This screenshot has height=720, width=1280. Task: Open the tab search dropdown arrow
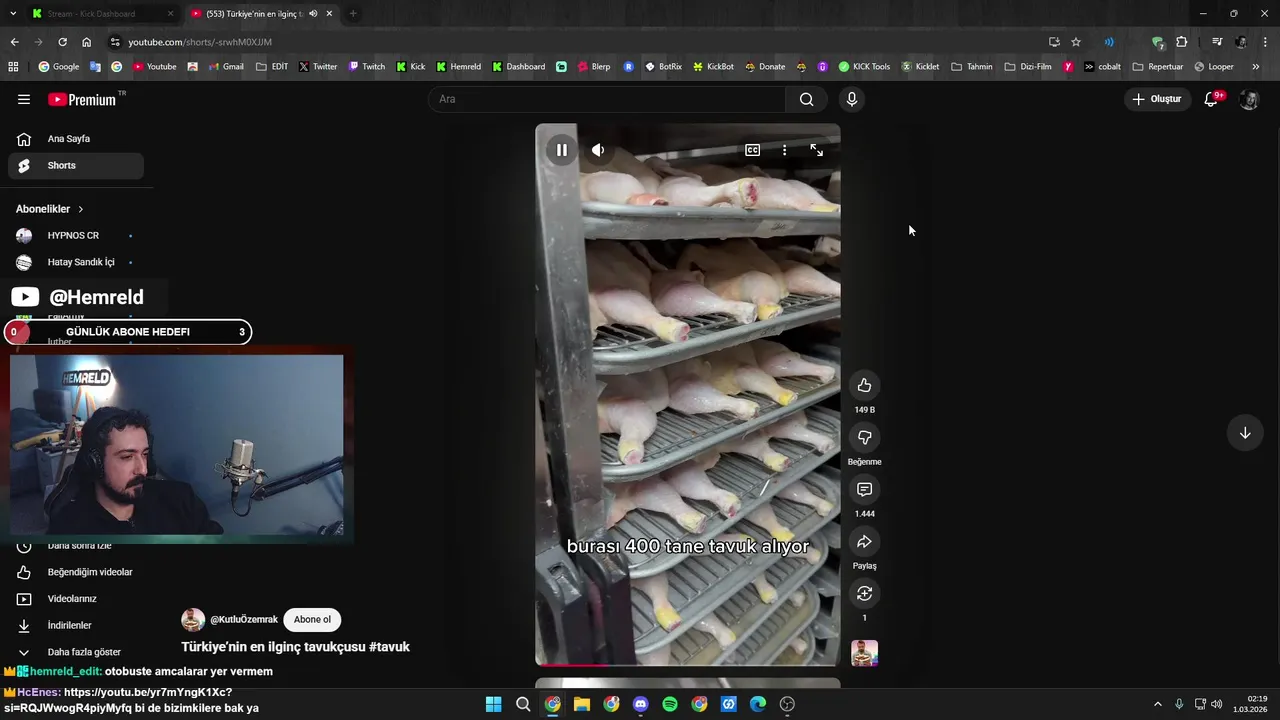[x=13, y=14]
